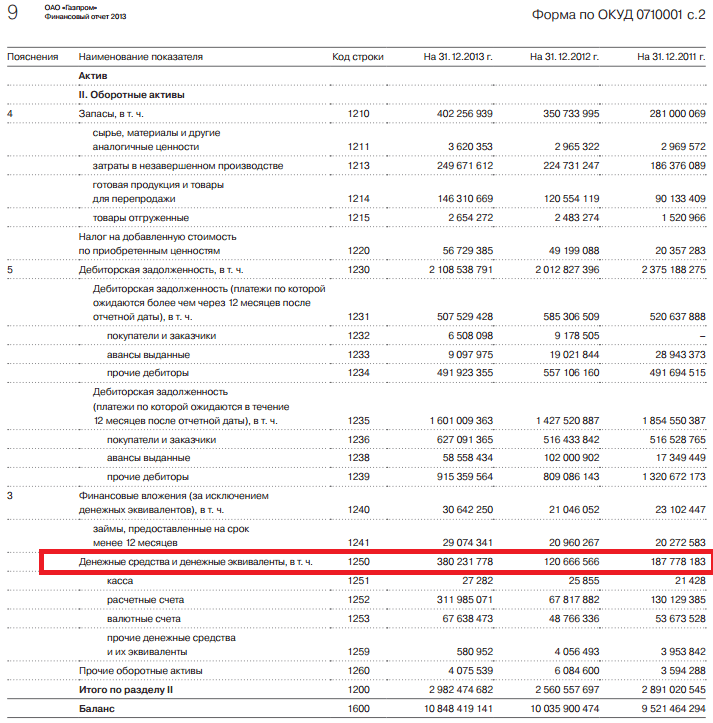Click the 'Пояснения' column header
This screenshot has height=723, width=713.
[32, 57]
